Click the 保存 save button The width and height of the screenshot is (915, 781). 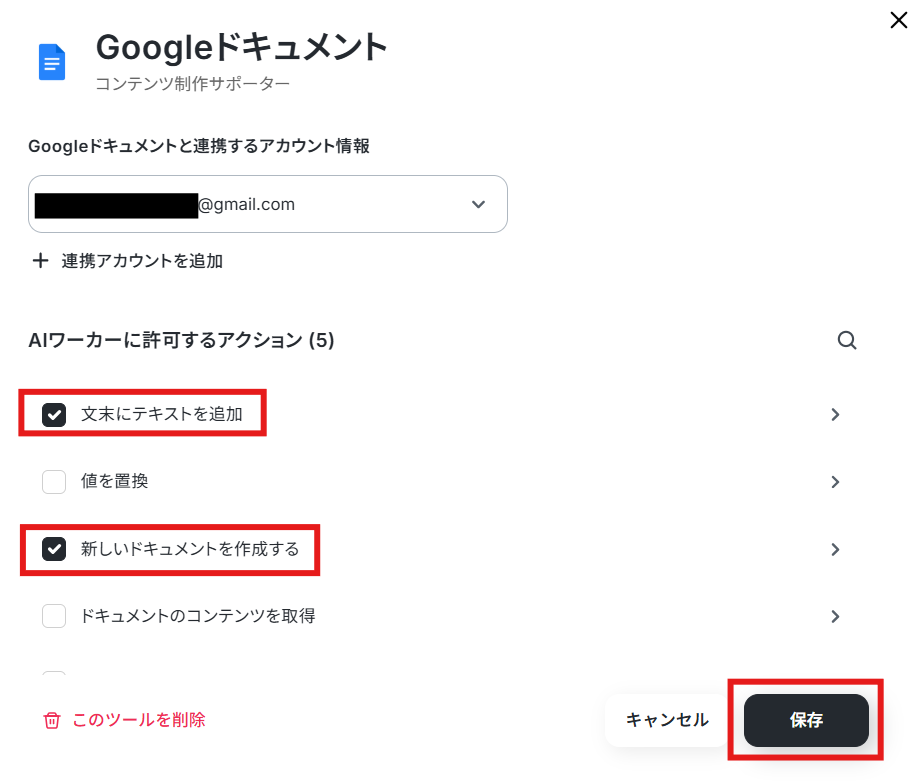(806, 720)
